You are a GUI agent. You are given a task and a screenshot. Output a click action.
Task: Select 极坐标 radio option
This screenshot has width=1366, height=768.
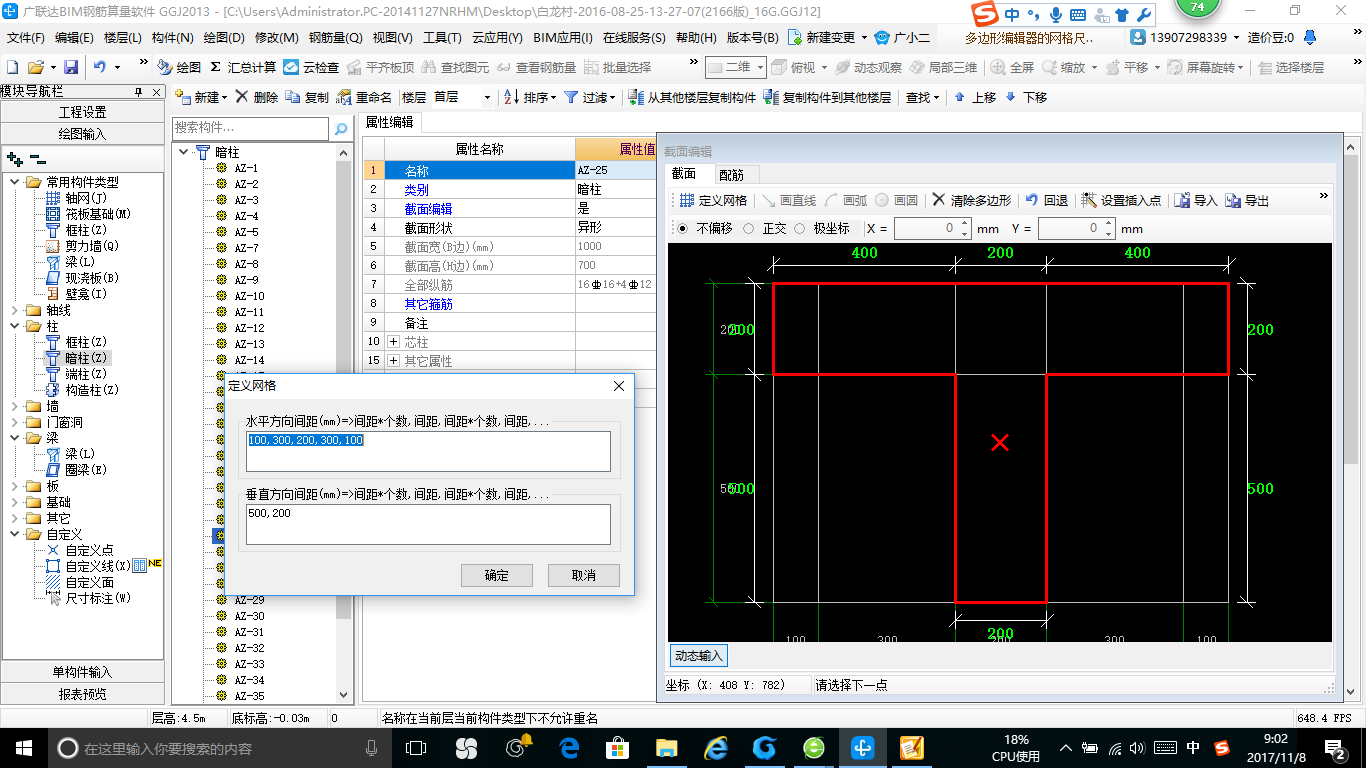point(799,228)
